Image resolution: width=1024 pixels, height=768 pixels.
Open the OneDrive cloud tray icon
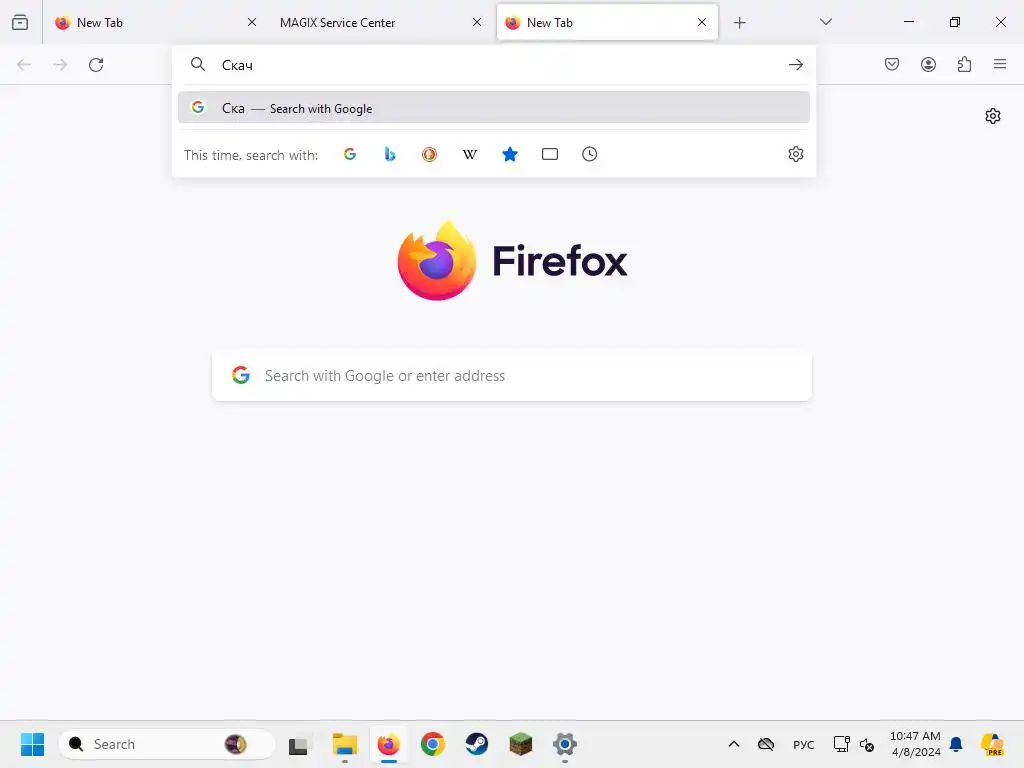click(765, 744)
